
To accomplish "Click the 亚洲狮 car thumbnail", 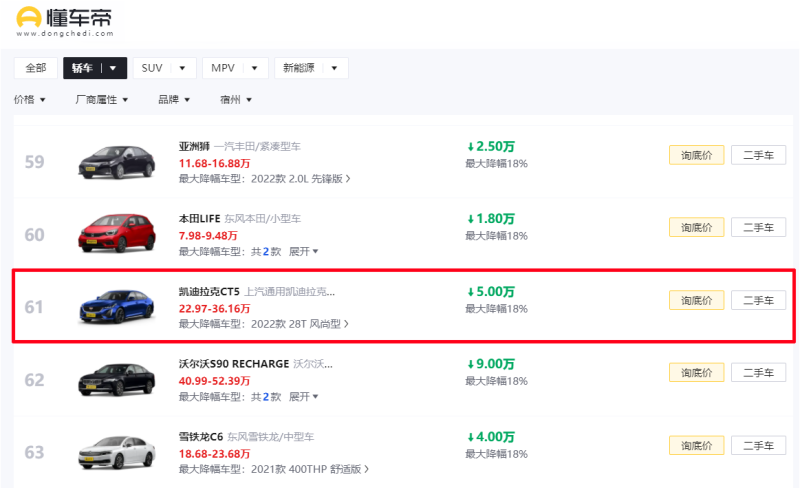I will point(116,161).
